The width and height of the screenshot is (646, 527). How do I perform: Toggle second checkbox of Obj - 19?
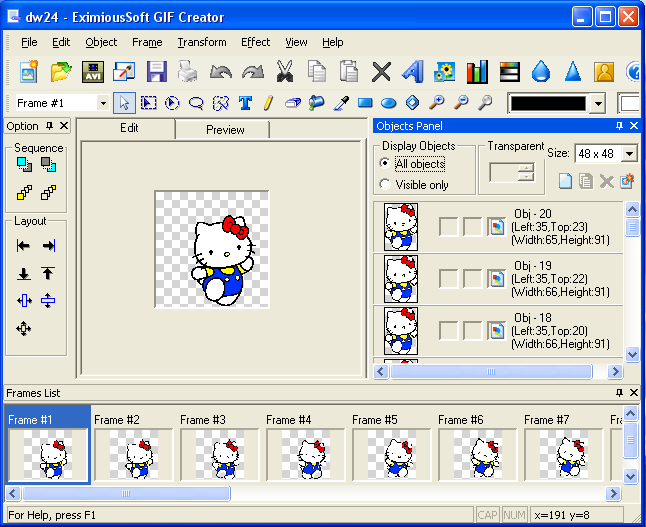pos(473,279)
